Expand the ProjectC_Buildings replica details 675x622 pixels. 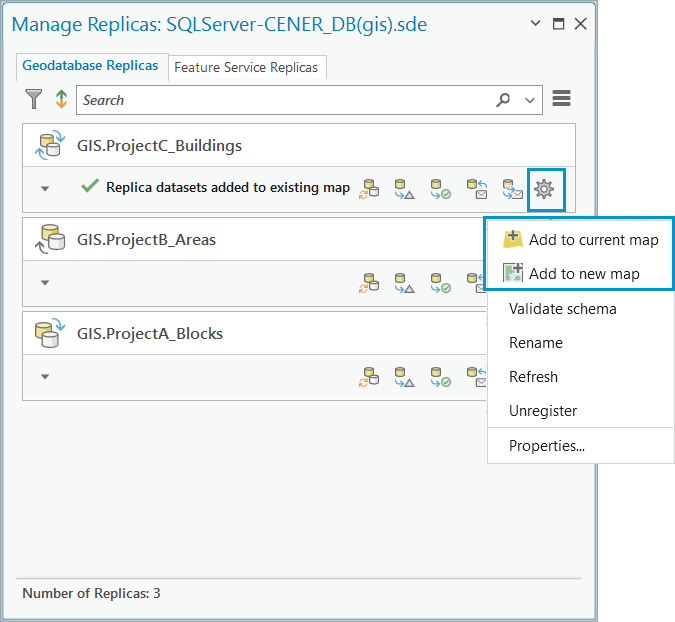tap(45, 188)
